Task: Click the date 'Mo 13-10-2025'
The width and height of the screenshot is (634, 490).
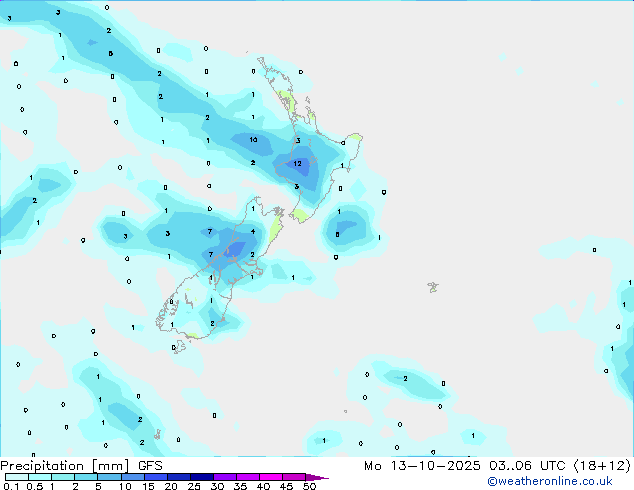Action: tap(422, 466)
